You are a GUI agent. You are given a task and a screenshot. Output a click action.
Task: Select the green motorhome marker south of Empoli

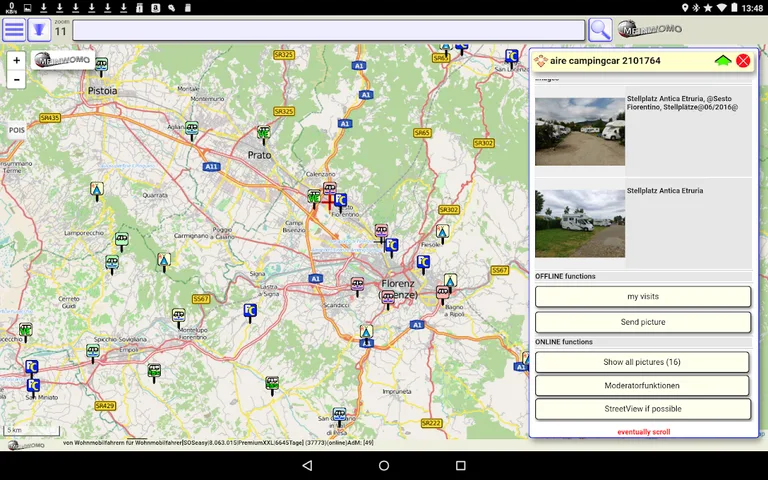click(154, 371)
